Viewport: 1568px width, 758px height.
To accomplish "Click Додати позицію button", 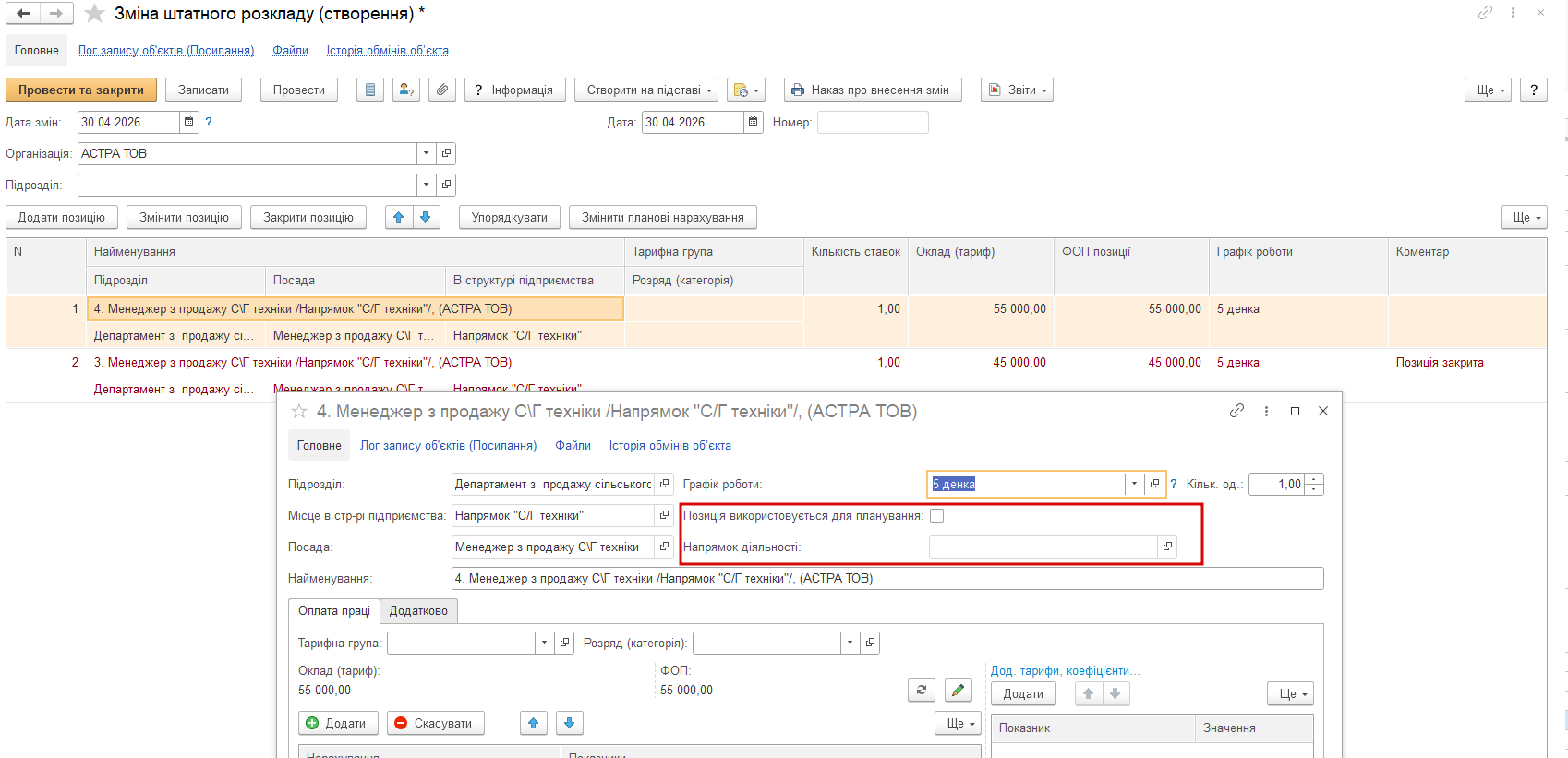I will [62, 217].
